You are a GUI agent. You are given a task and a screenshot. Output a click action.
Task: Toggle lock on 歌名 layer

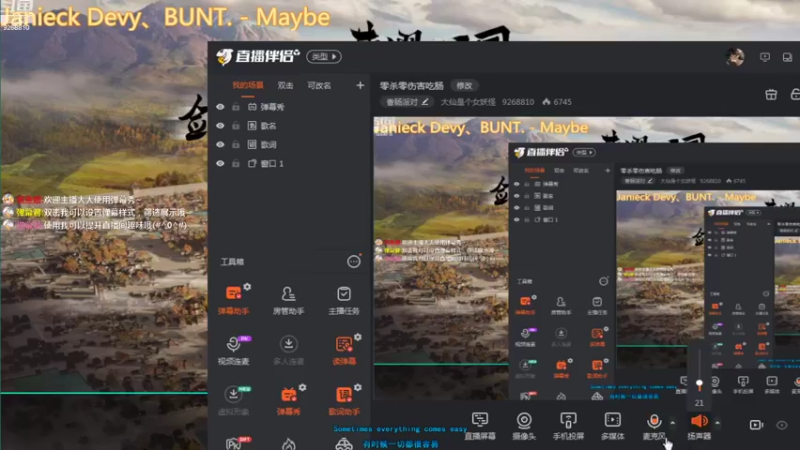tap(236, 126)
